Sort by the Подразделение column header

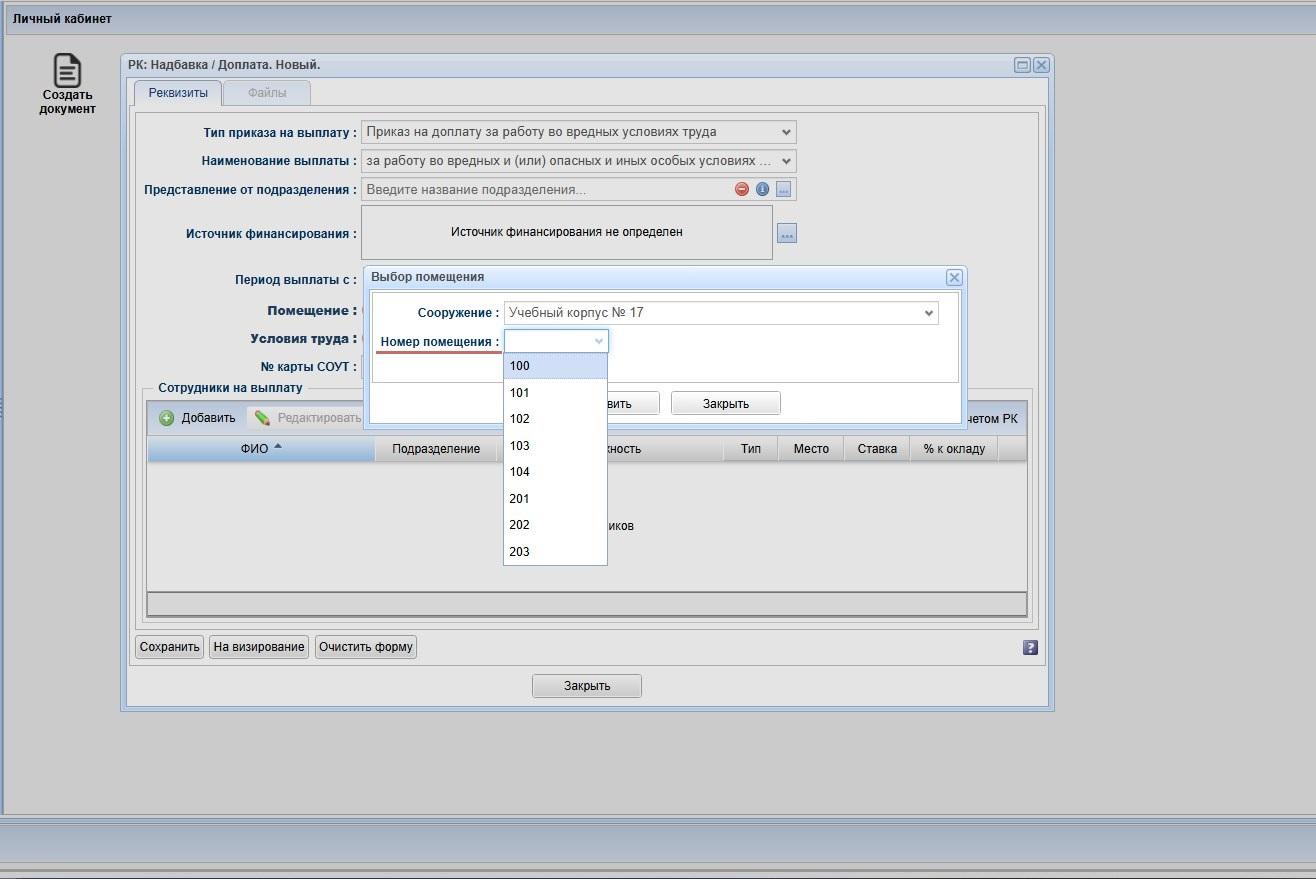click(x=436, y=449)
